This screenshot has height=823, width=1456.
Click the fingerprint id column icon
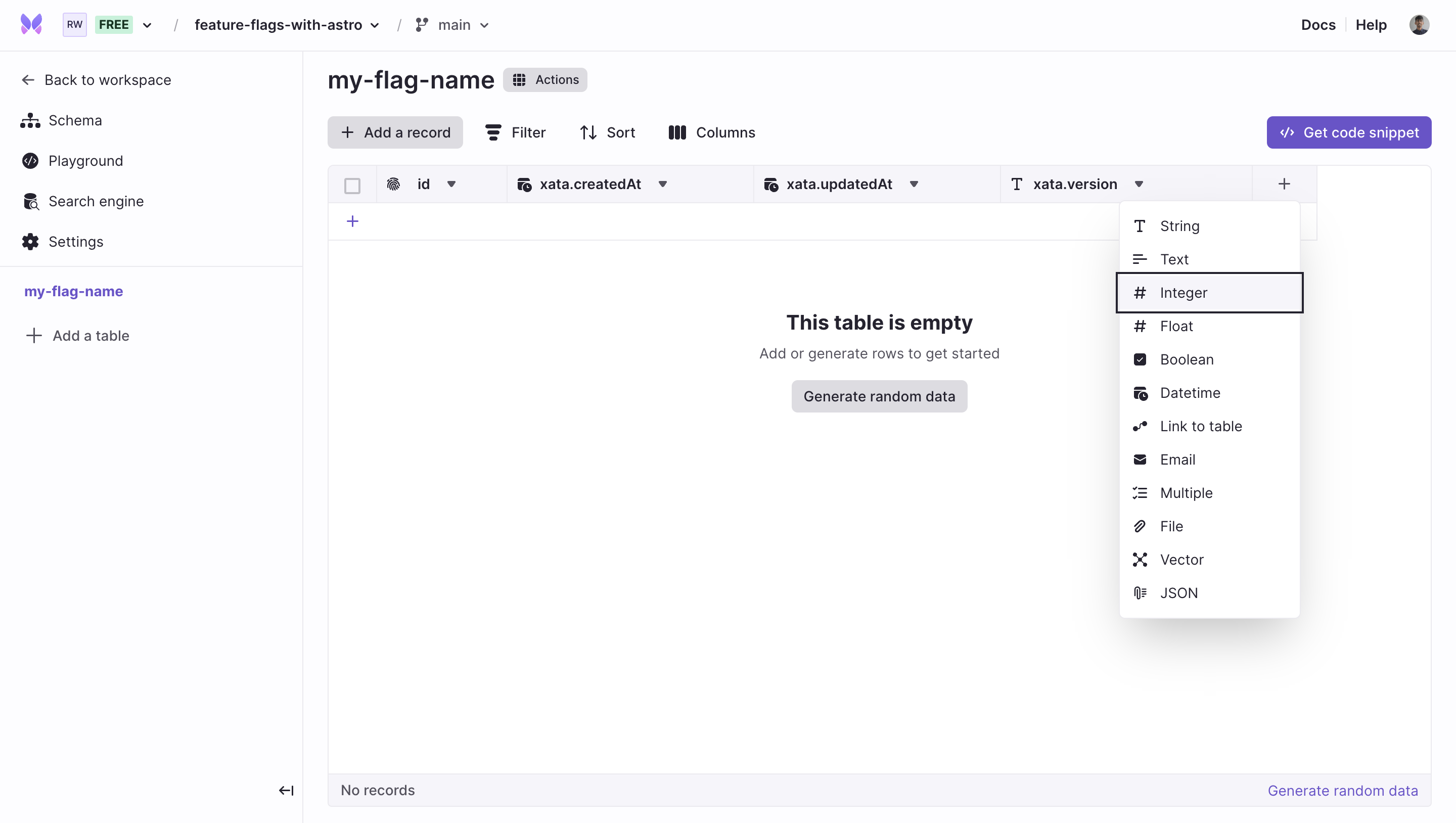point(393,184)
